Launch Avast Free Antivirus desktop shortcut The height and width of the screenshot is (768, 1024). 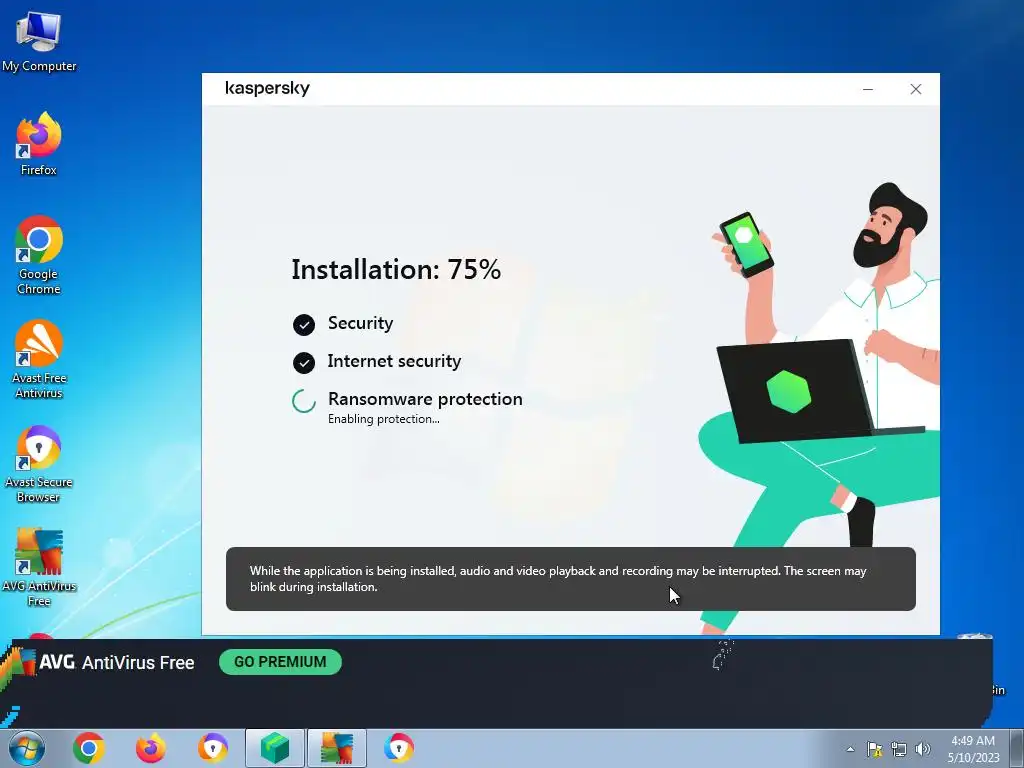[x=39, y=359]
